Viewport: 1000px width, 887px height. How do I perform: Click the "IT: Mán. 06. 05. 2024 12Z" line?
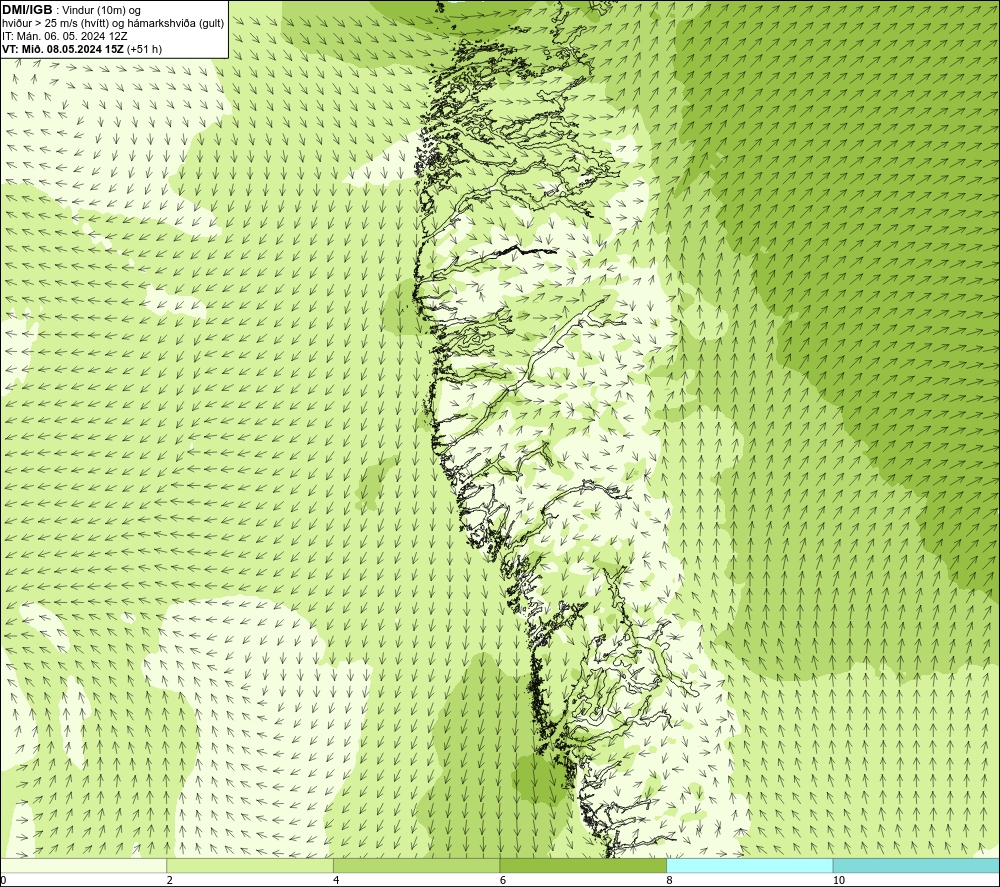65,36
